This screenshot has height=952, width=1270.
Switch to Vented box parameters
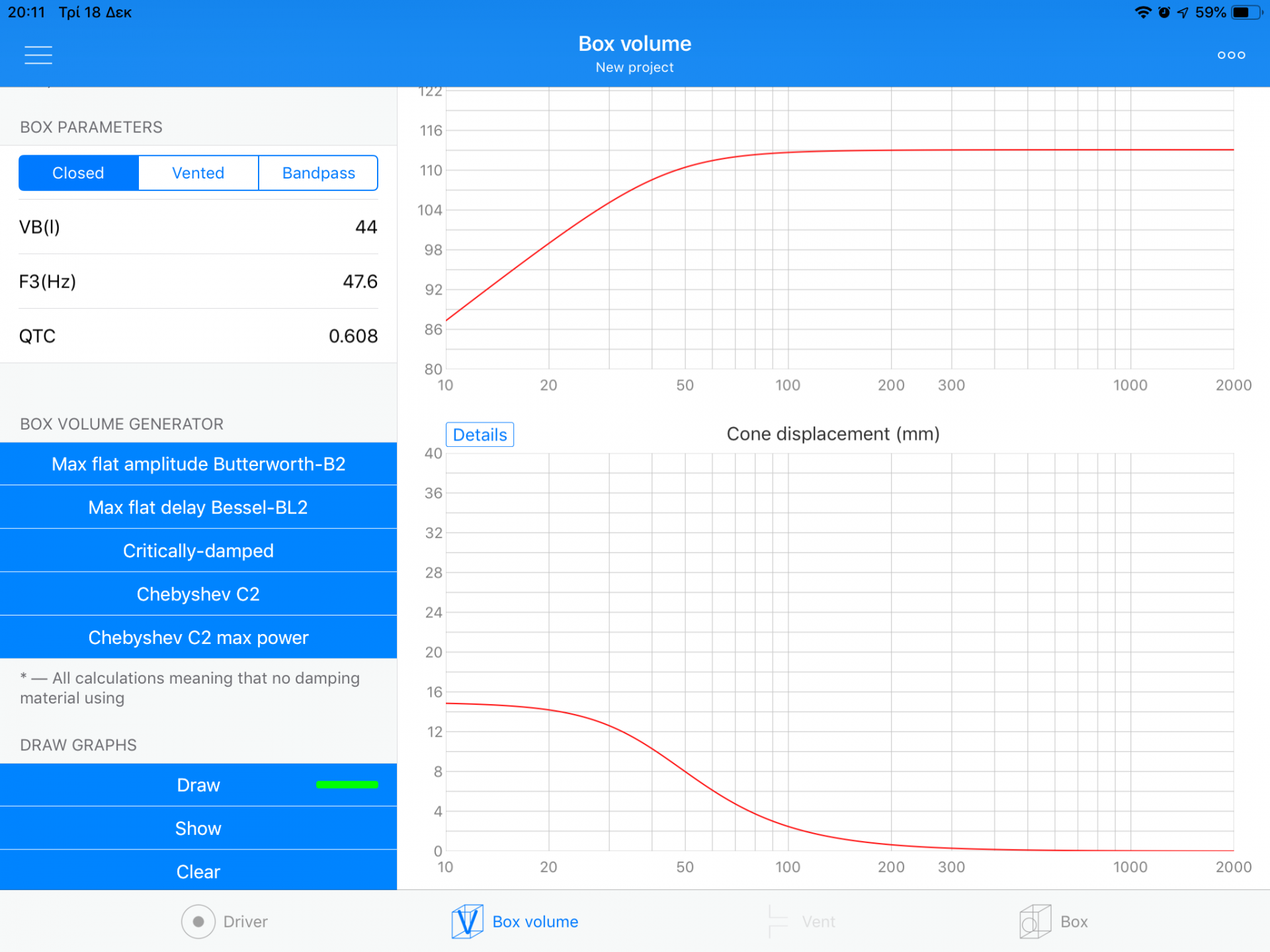[197, 172]
